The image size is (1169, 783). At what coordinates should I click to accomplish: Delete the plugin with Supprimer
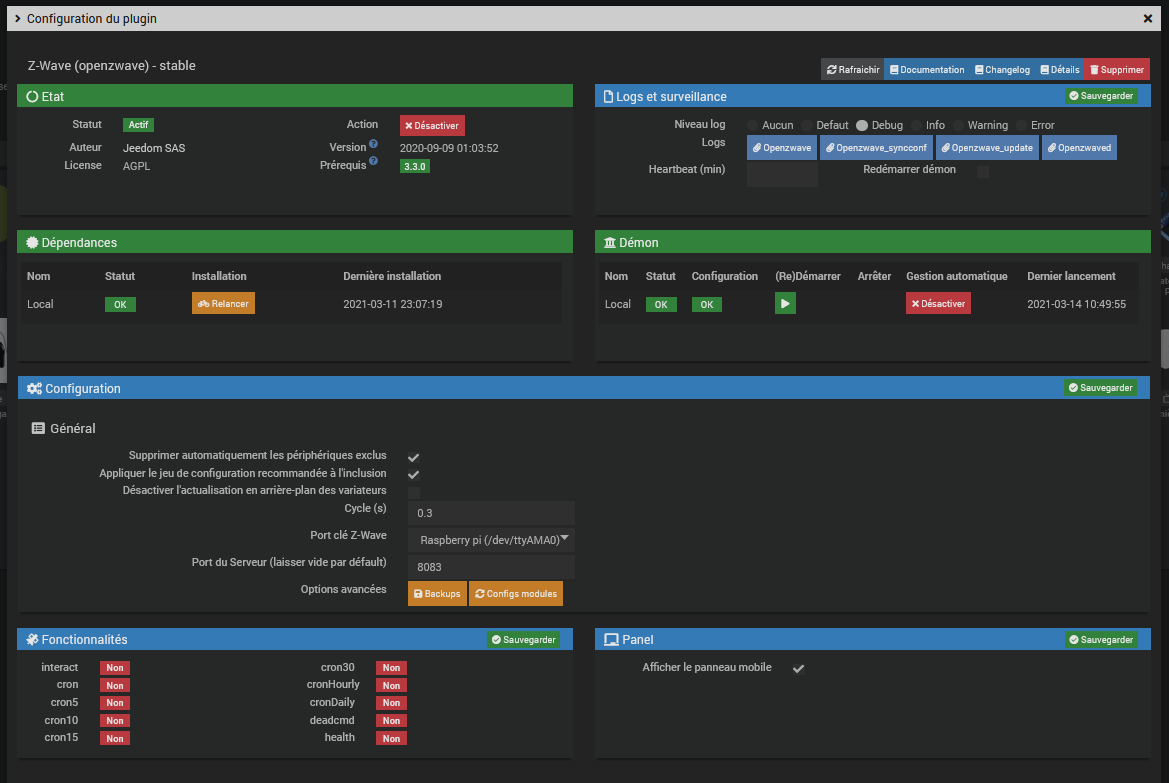1116,70
